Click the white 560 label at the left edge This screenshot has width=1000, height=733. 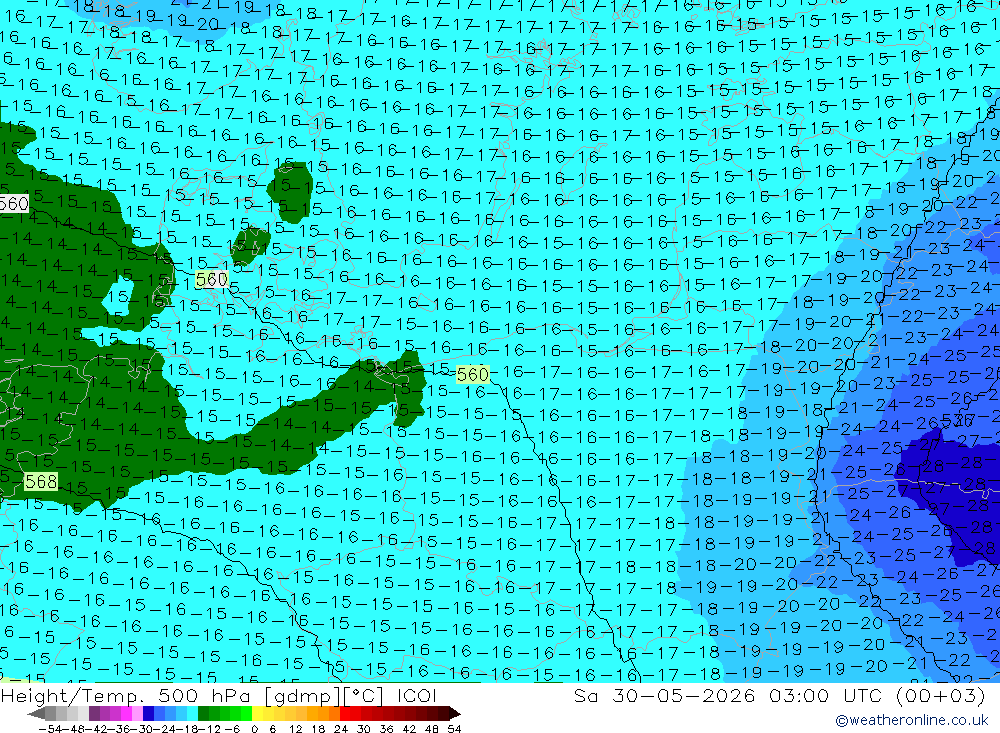[14, 204]
